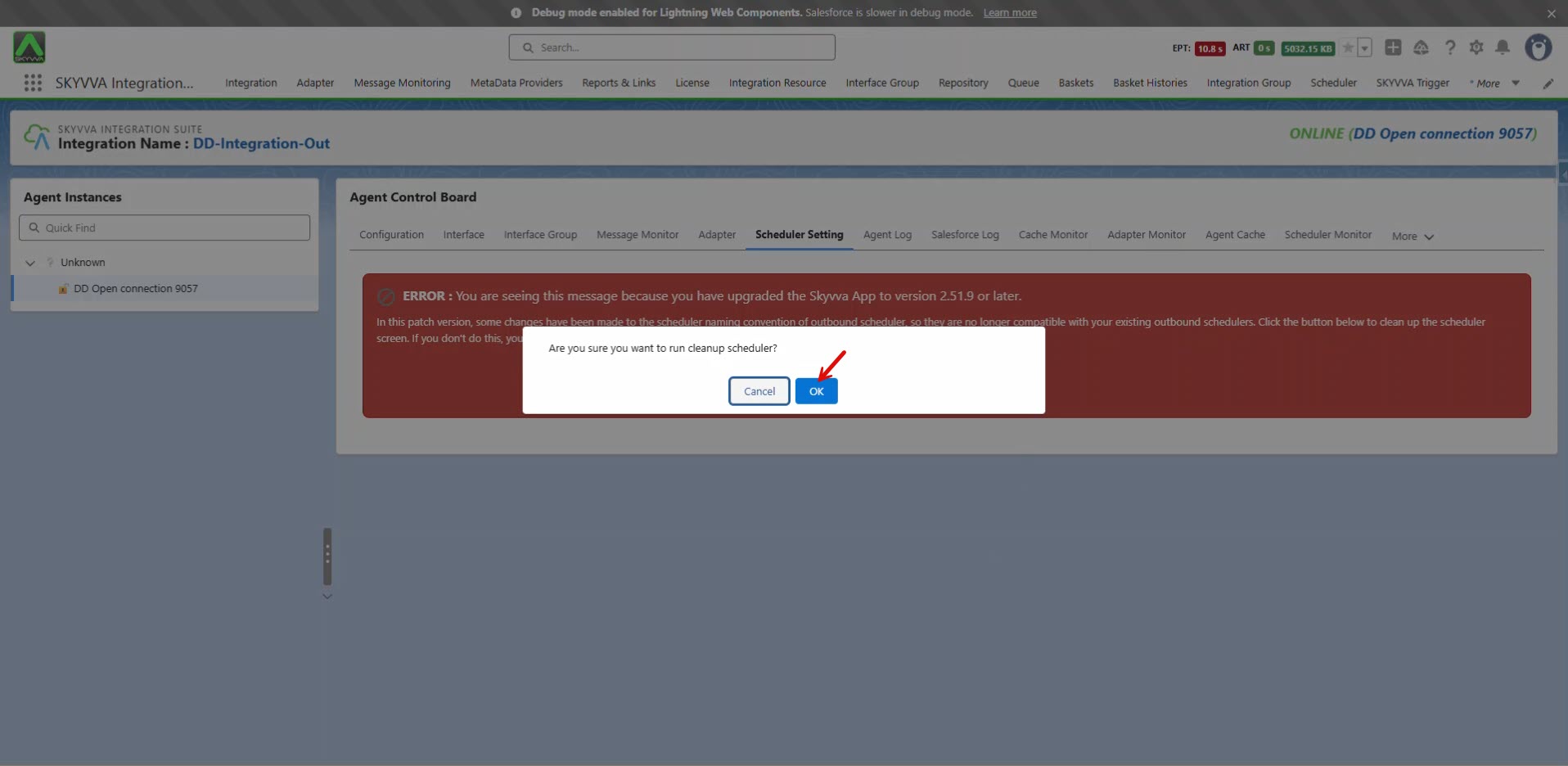1568x766 pixels.
Task: Open the Help question mark icon
Action: tap(1450, 47)
